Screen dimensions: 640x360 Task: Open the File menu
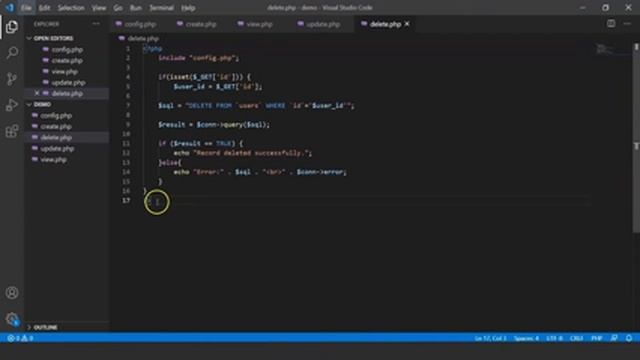(x=26, y=8)
